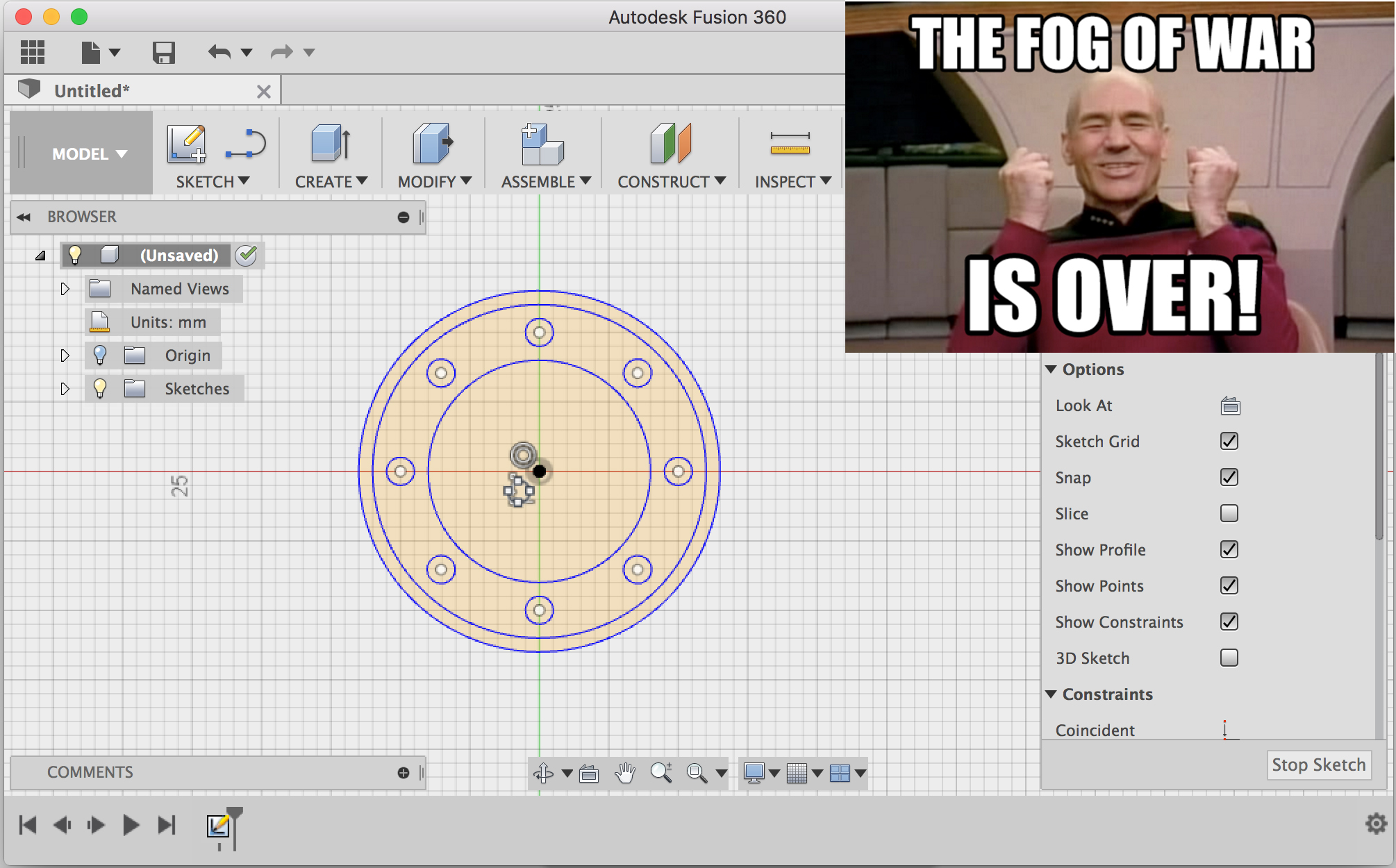Expand the Named Views tree node

click(x=65, y=289)
